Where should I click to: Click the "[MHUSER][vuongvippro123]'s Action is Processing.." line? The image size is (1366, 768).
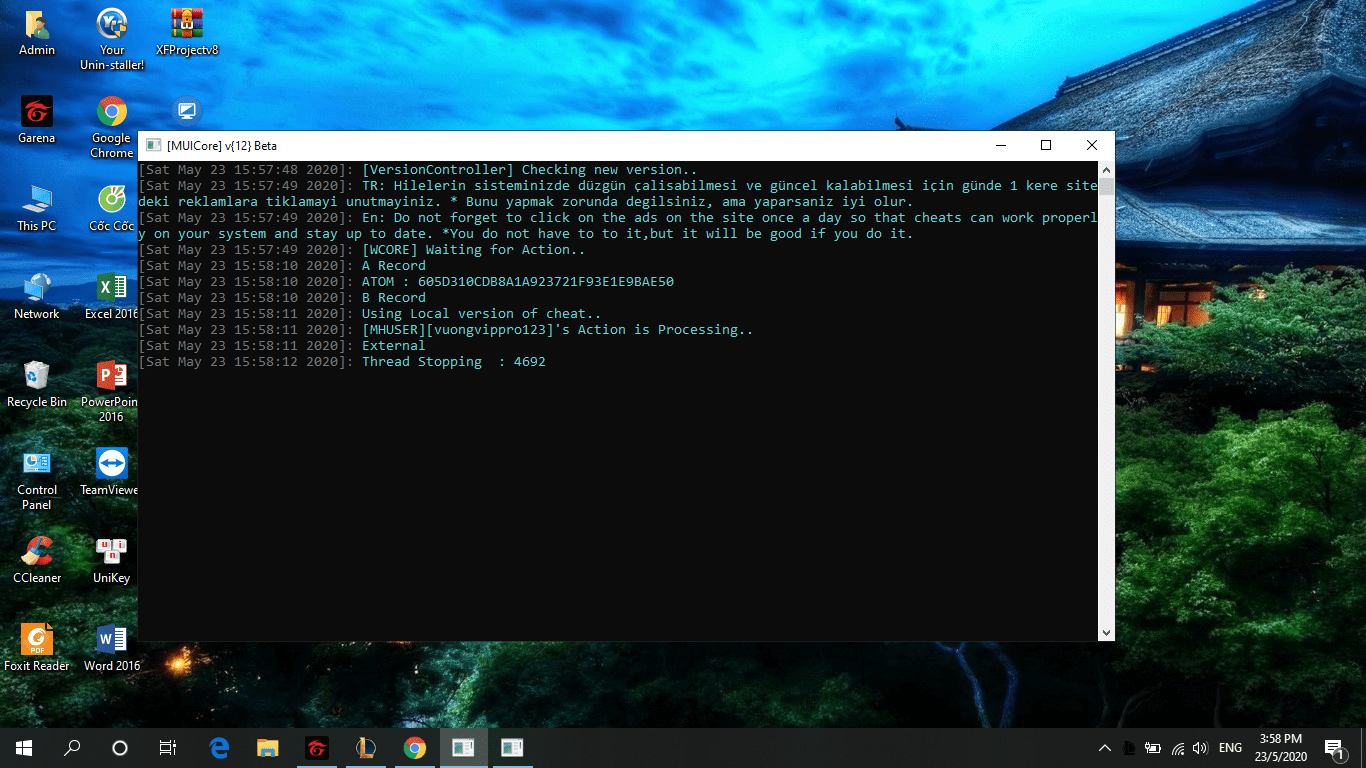[x=558, y=330]
